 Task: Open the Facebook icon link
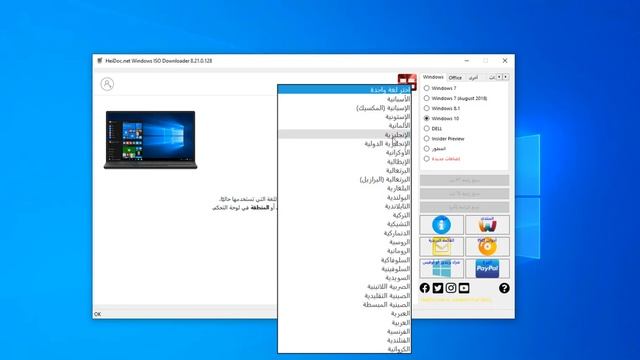[424, 288]
